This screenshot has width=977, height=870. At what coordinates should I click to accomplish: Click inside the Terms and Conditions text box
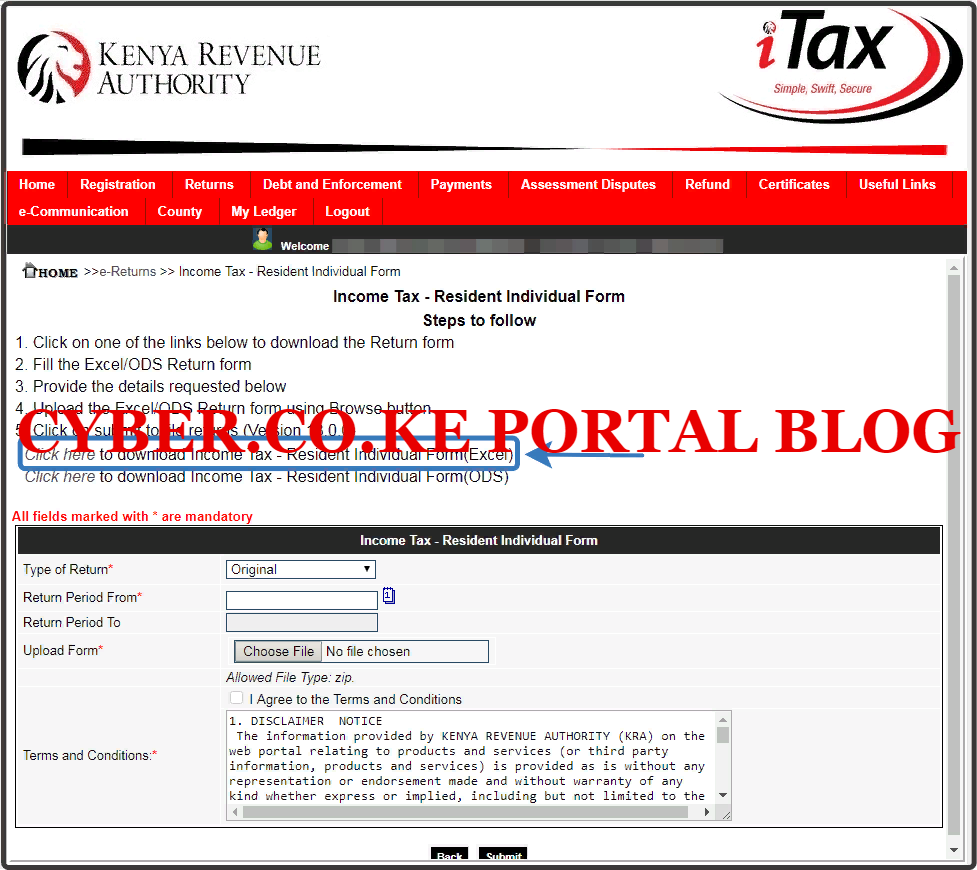pos(471,758)
